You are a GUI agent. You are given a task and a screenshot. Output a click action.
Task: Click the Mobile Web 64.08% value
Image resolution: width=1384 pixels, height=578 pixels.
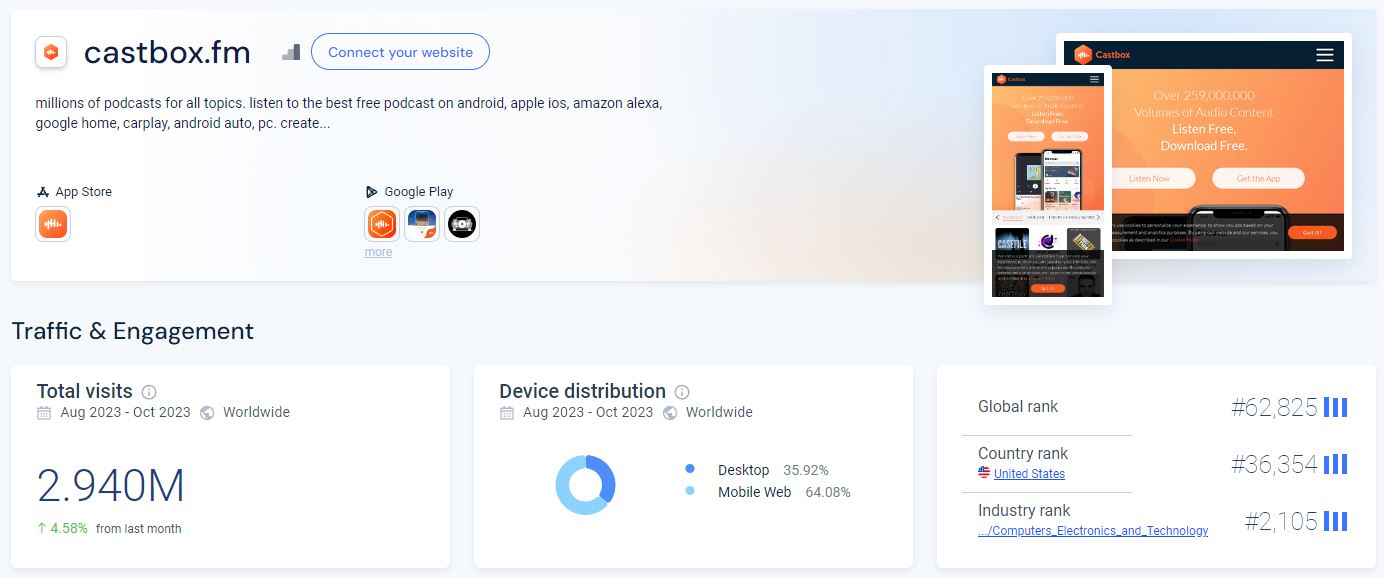[827, 492]
